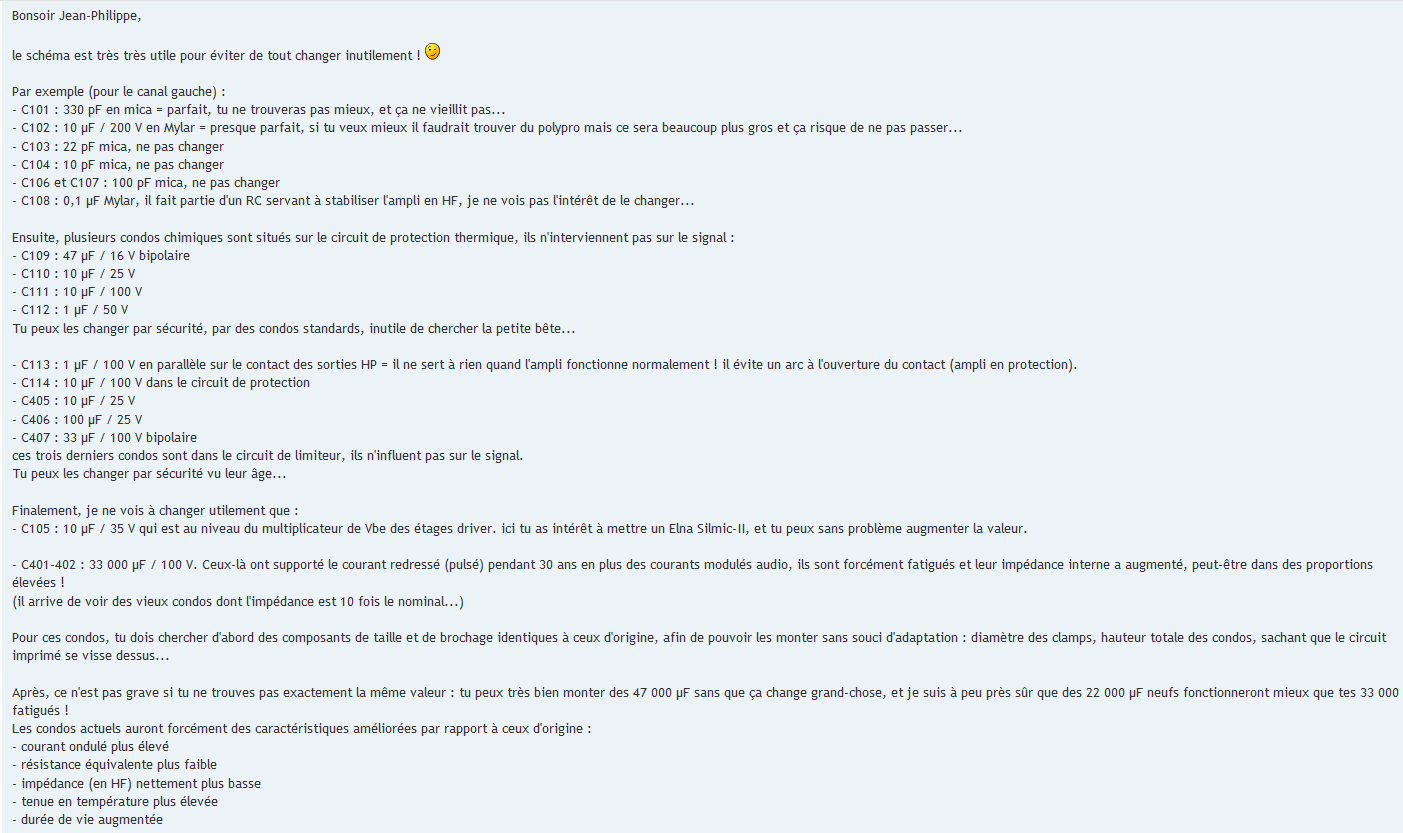Click the winking smiley emoticon

(432, 51)
